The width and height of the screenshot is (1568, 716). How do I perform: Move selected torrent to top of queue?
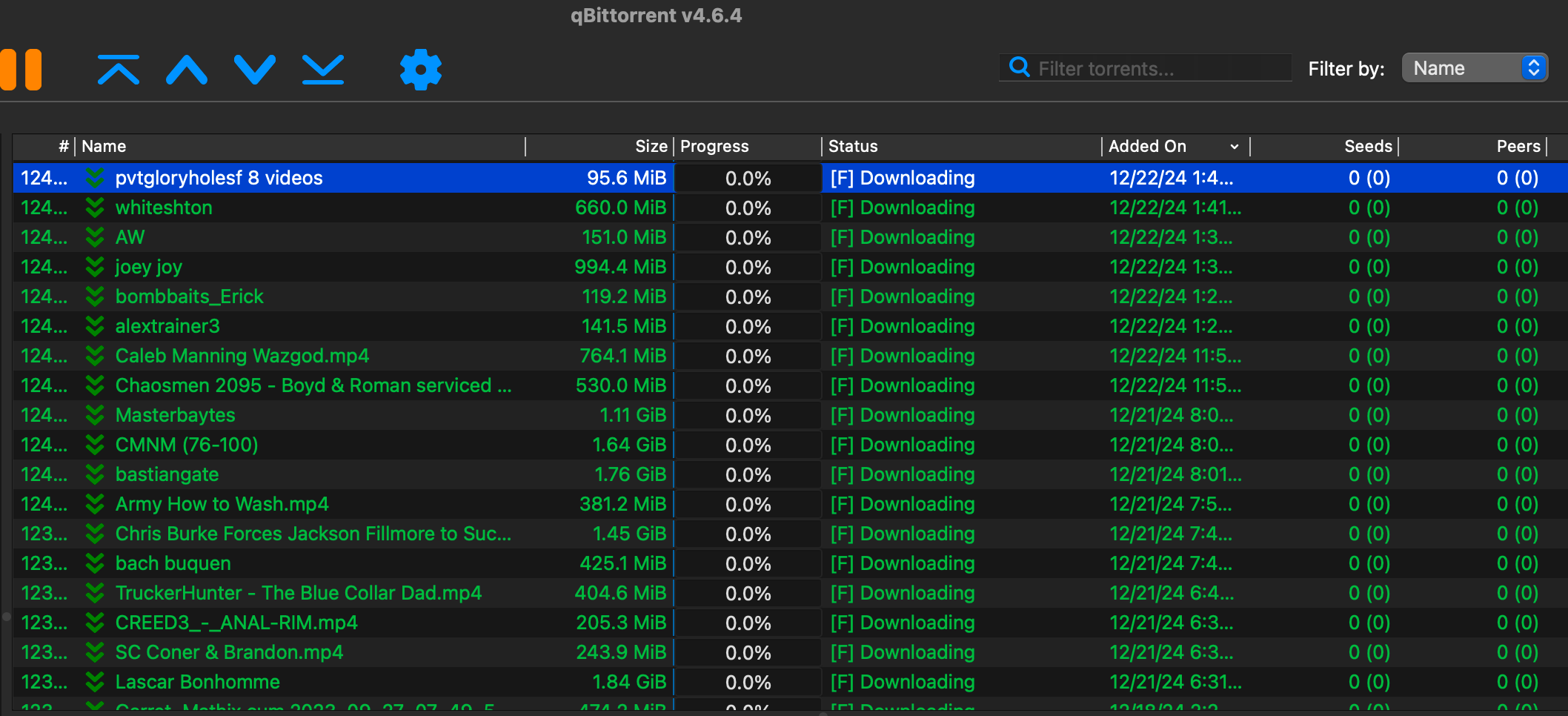click(x=119, y=70)
